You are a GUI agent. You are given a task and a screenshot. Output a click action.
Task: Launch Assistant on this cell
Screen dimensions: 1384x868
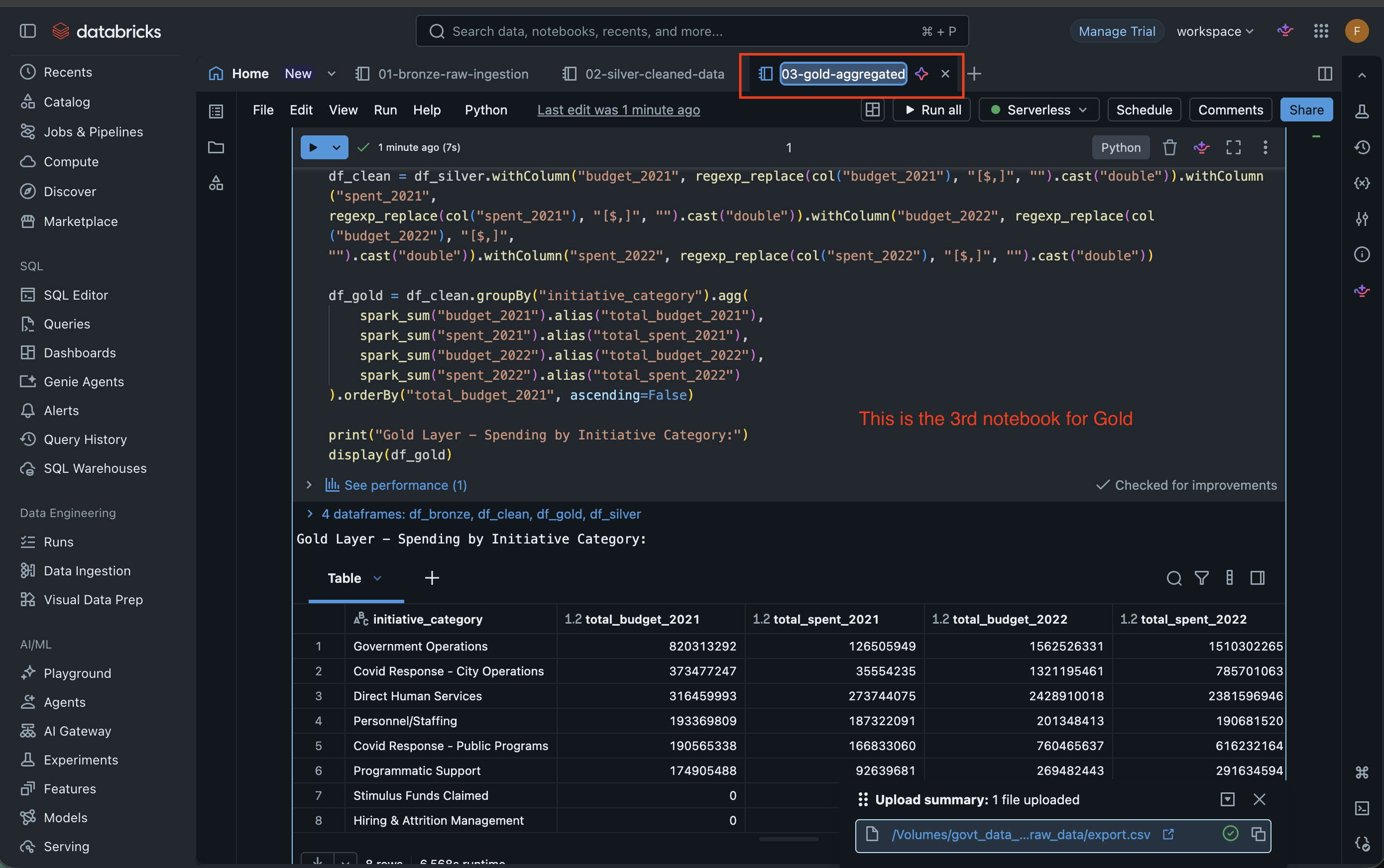(1201, 147)
